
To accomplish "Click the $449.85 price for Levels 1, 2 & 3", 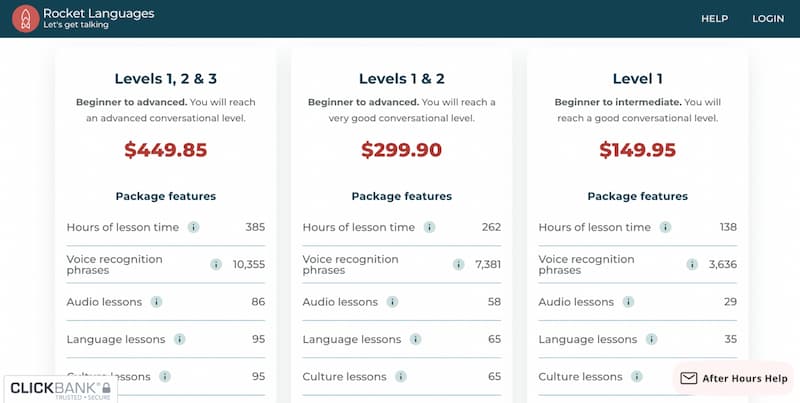I will pyautogui.click(x=166, y=150).
